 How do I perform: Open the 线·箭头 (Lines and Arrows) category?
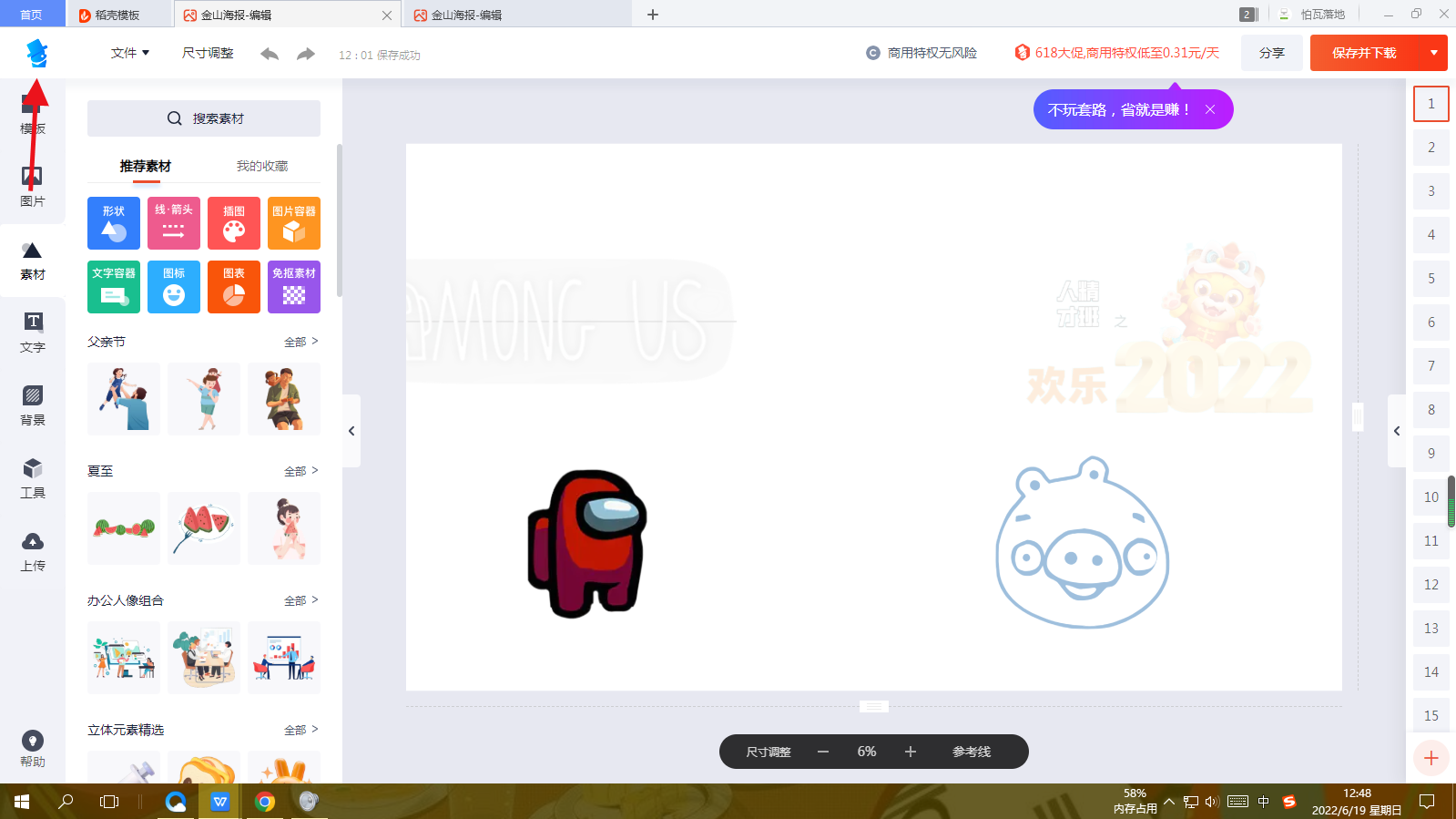click(x=174, y=223)
